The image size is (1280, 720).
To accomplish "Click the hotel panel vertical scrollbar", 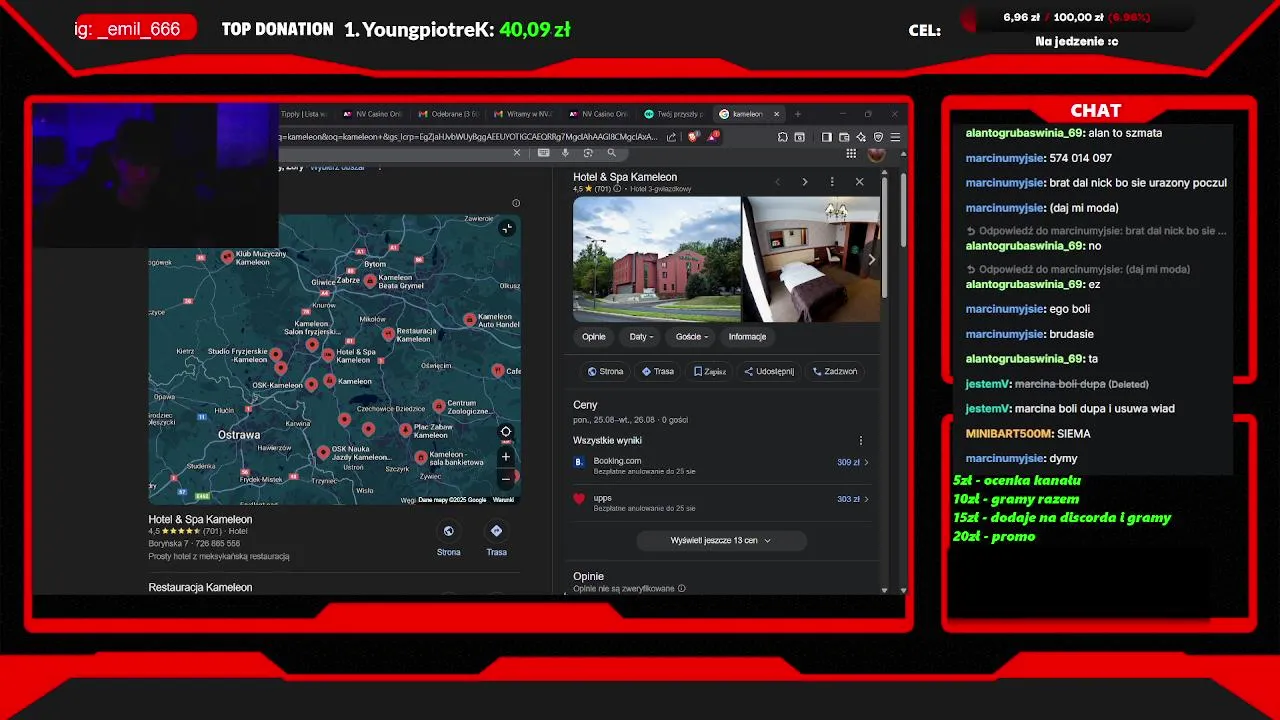I will 884,236.
